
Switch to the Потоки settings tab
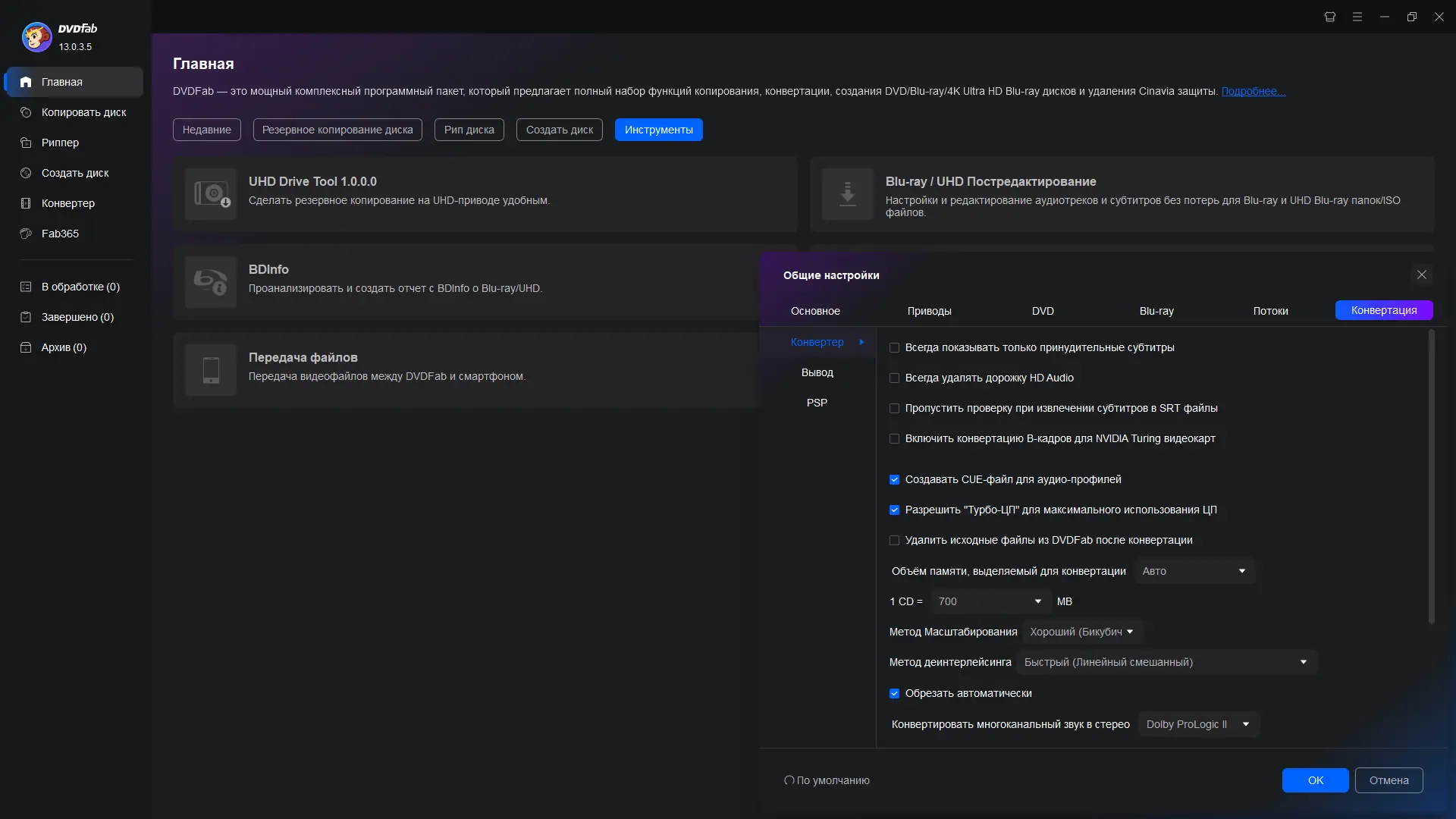1270,311
